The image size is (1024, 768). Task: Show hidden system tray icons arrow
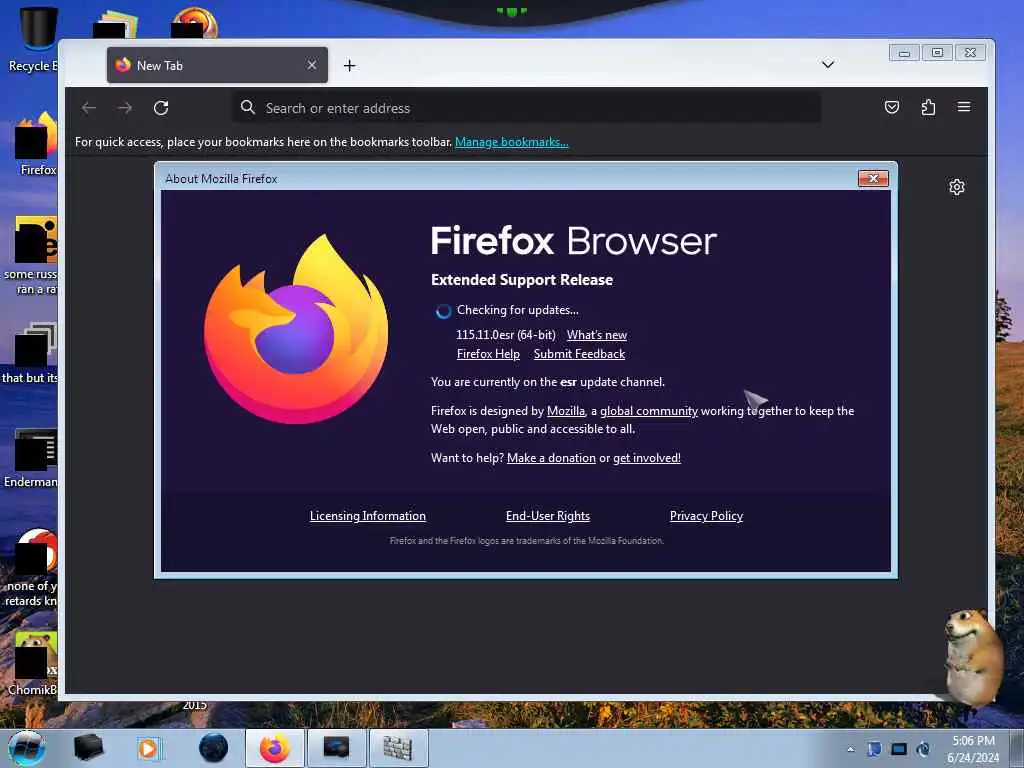[x=850, y=749]
